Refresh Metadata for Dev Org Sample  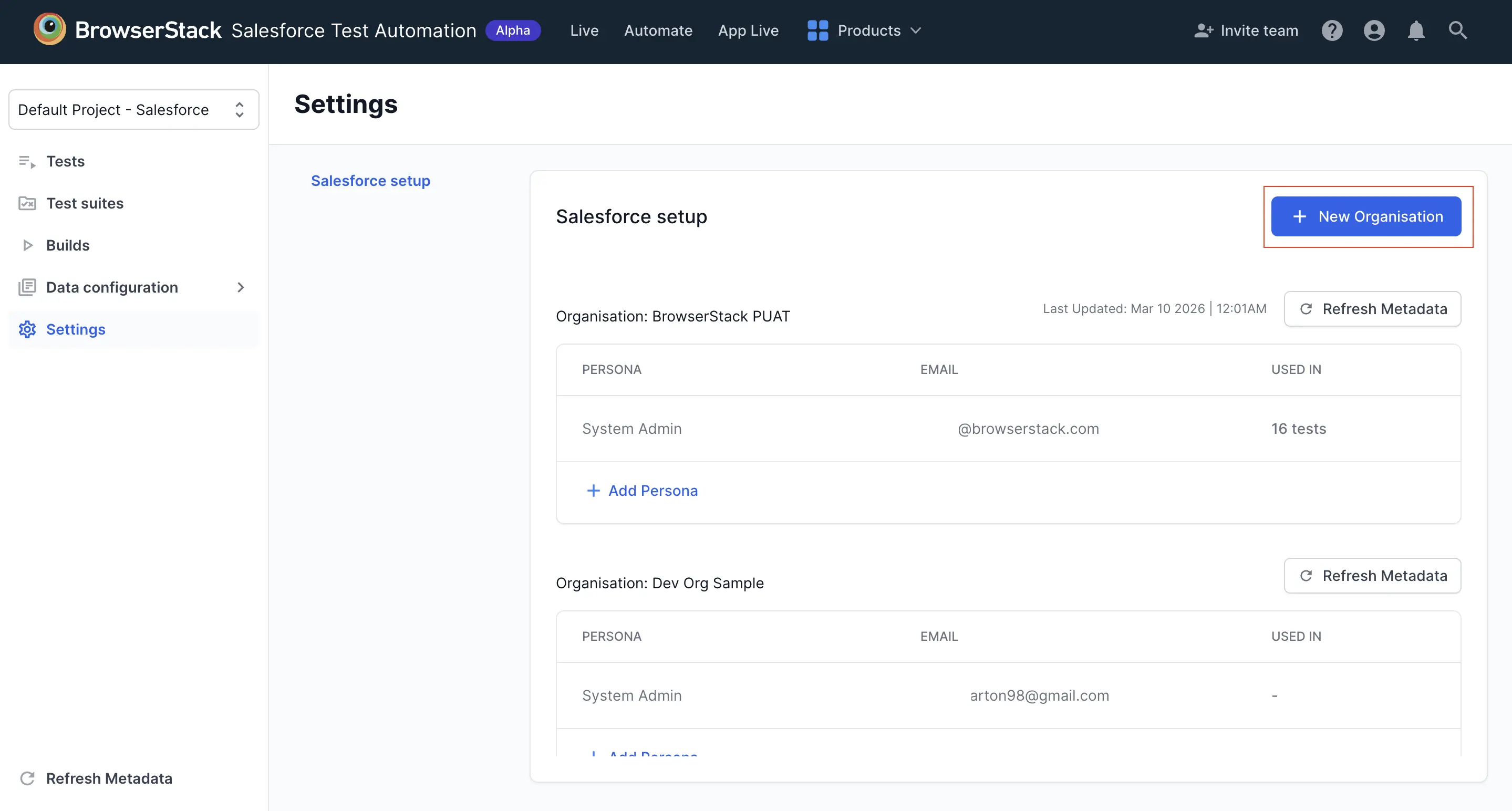pos(1372,576)
